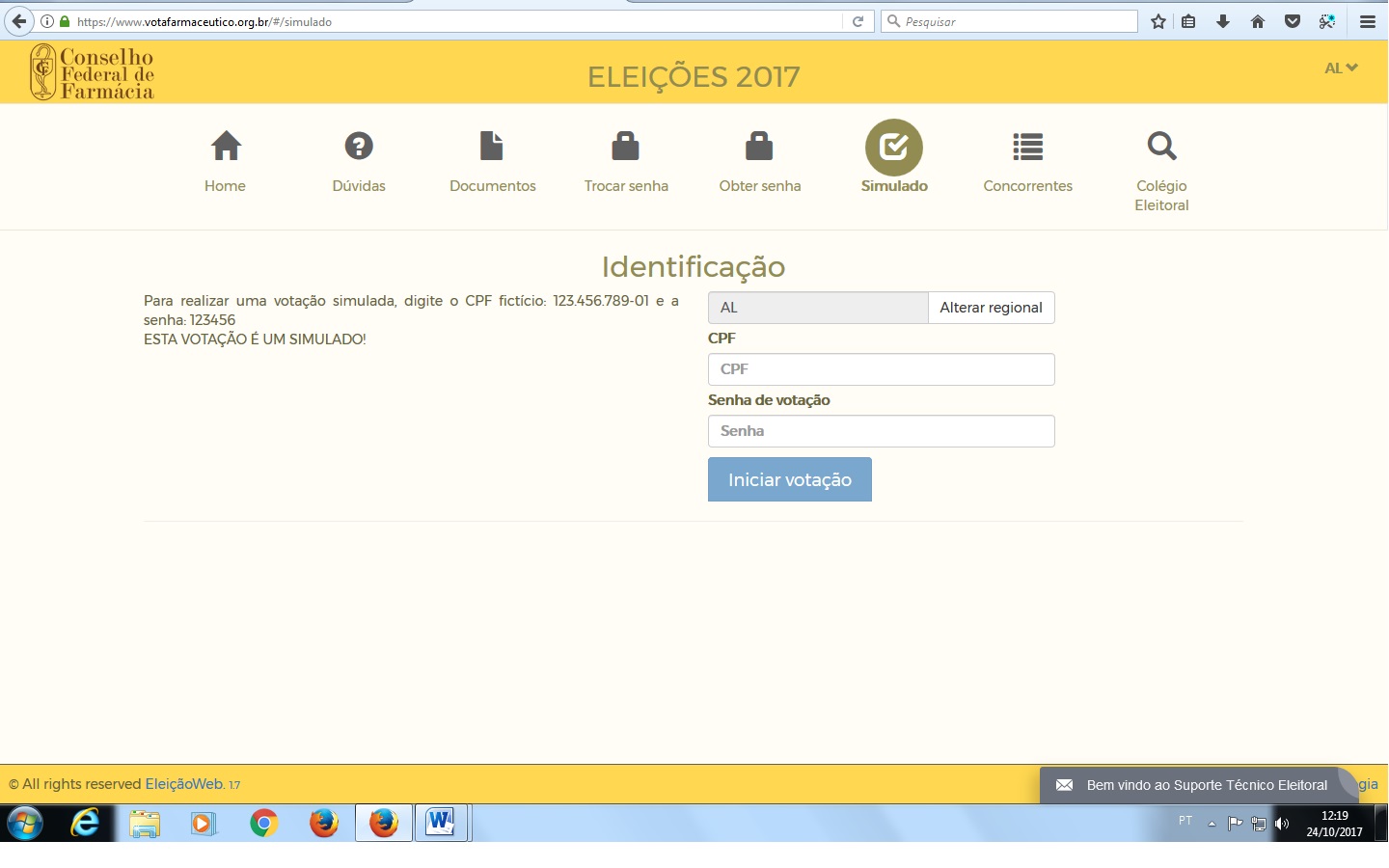Open the Documentos file icon
The height and width of the screenshot is (868, 1389).
pyautogui.click(x=492, y=147)
